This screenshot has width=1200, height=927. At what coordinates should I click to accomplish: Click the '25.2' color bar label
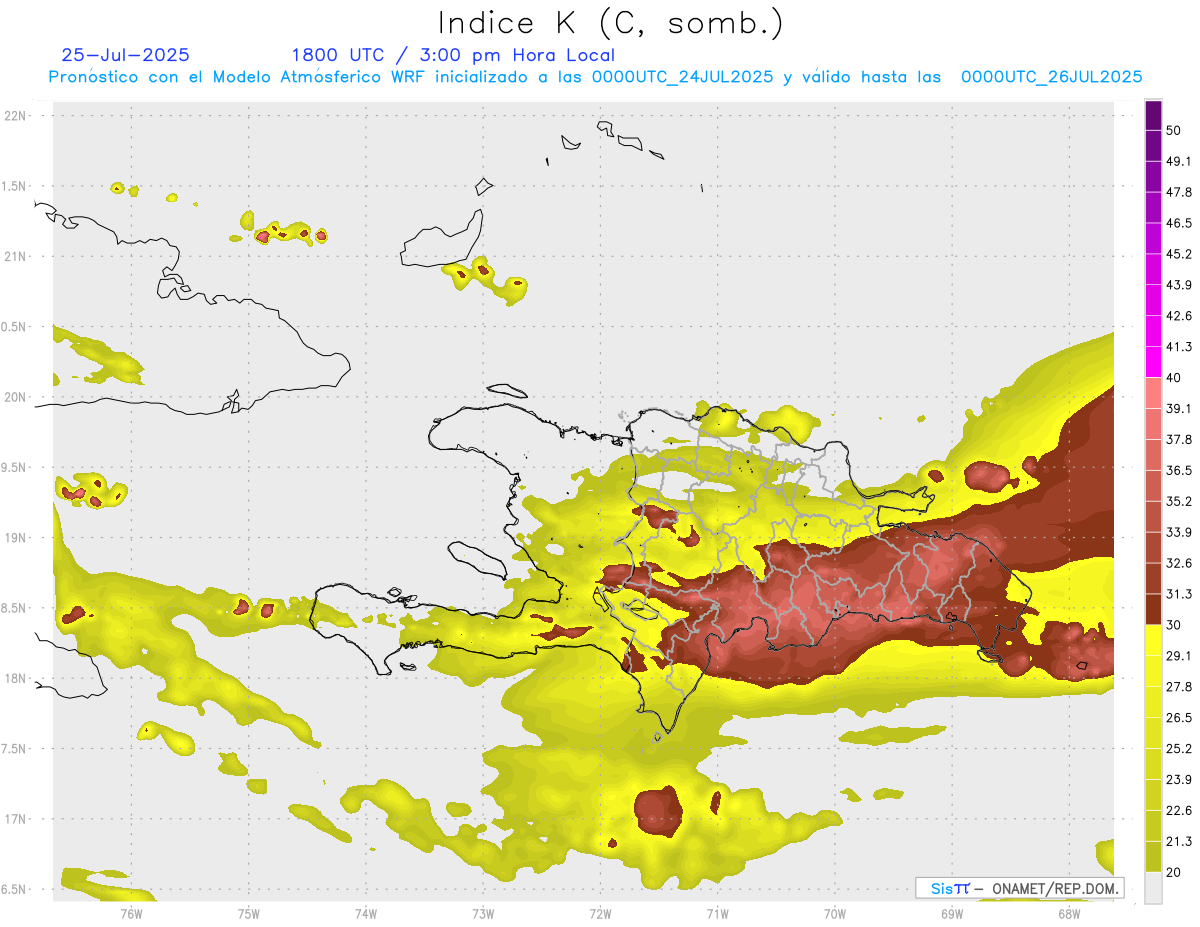pyautogui.click(x=1178, y=749)
